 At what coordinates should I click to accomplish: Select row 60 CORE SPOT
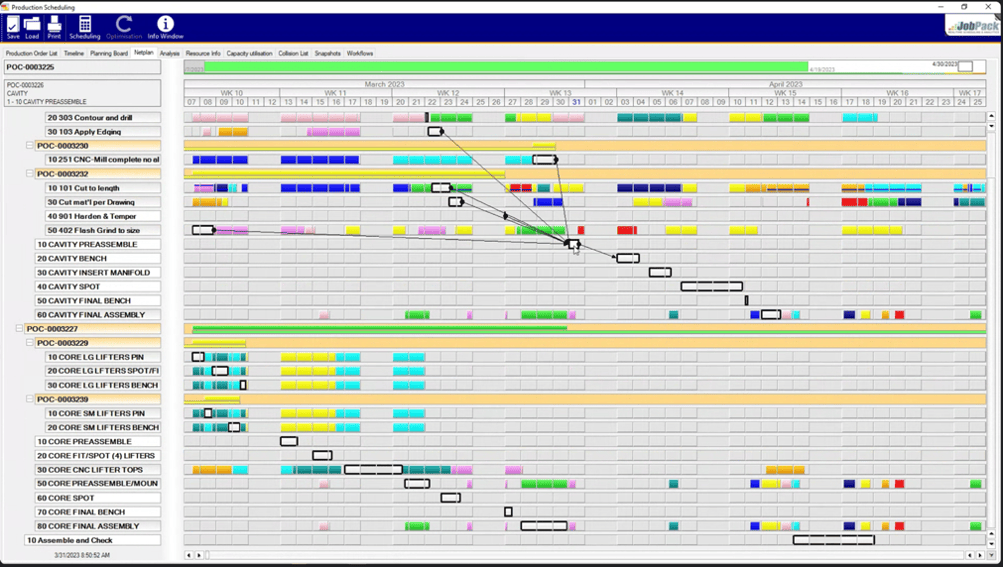[x=98, y=498]
